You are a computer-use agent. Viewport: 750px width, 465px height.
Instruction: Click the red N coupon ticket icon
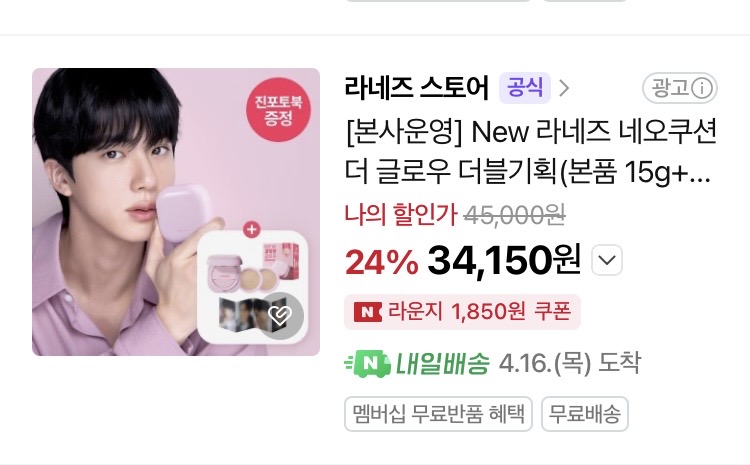[x=367, y=312]
